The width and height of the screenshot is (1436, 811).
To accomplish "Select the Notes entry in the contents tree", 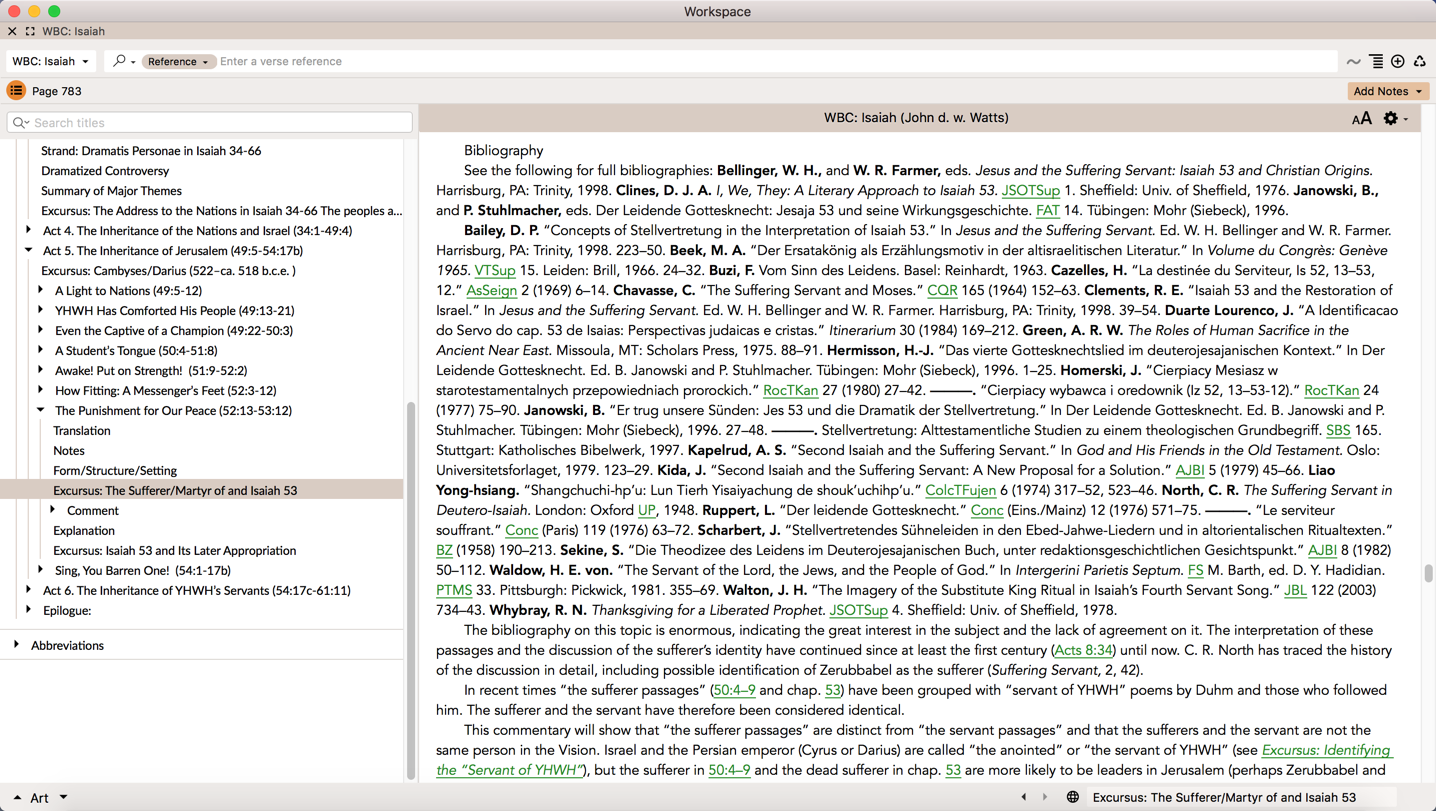I will 69,451.
